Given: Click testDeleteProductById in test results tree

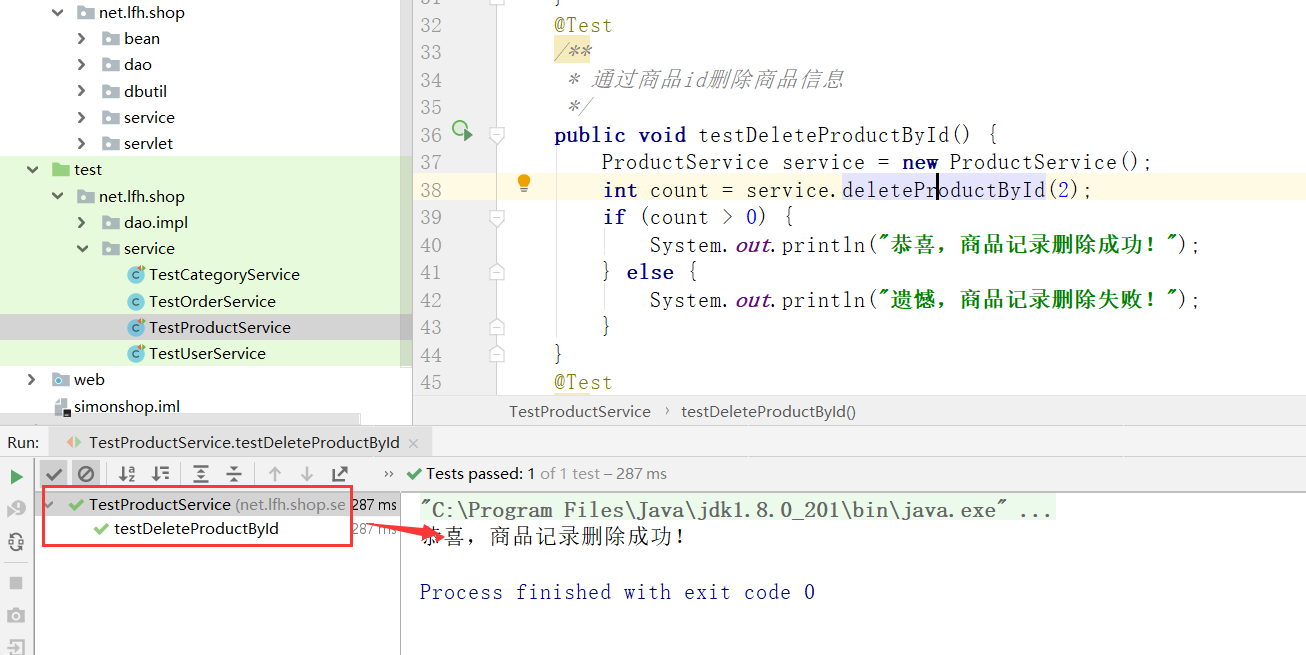Looking at the screenshot, I should [196, 529].
